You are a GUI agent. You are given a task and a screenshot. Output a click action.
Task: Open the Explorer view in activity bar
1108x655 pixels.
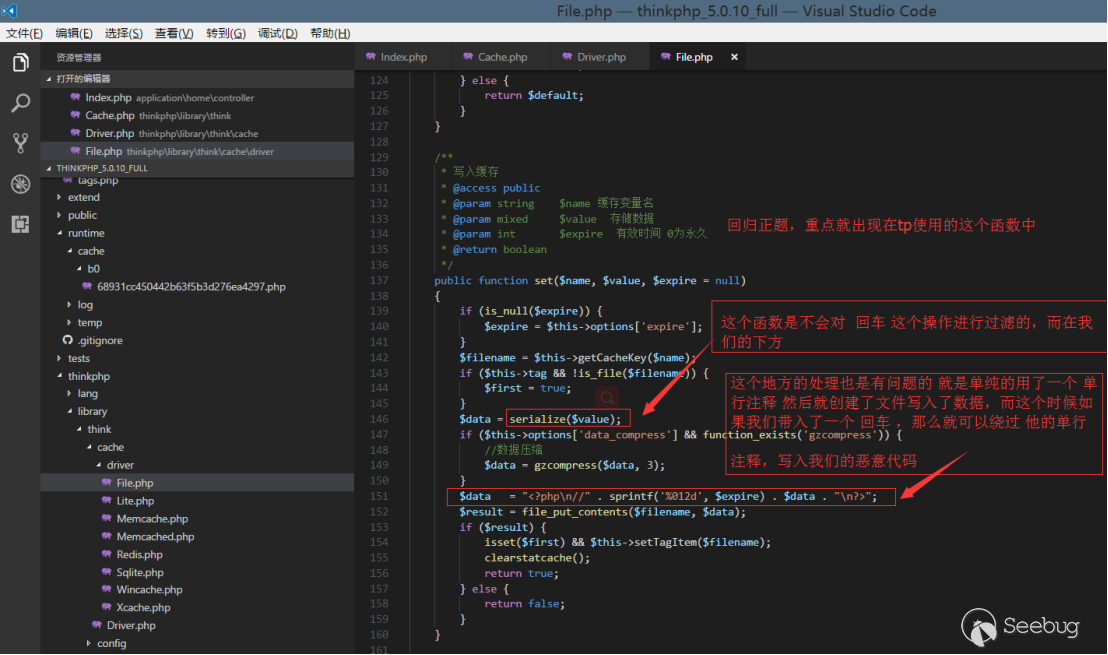tap(20, 63)
